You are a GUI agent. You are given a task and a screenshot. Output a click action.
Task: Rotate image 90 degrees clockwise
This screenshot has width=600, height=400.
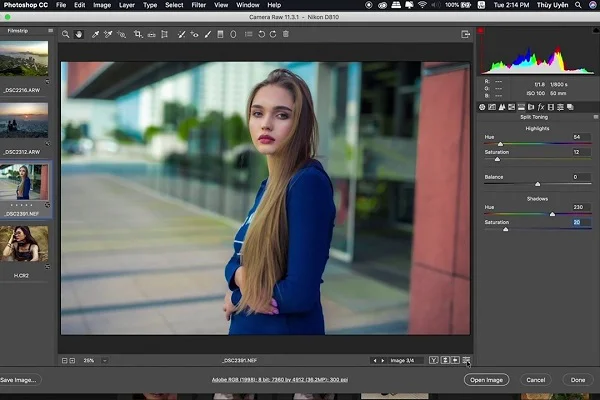[x=273, y=34]
